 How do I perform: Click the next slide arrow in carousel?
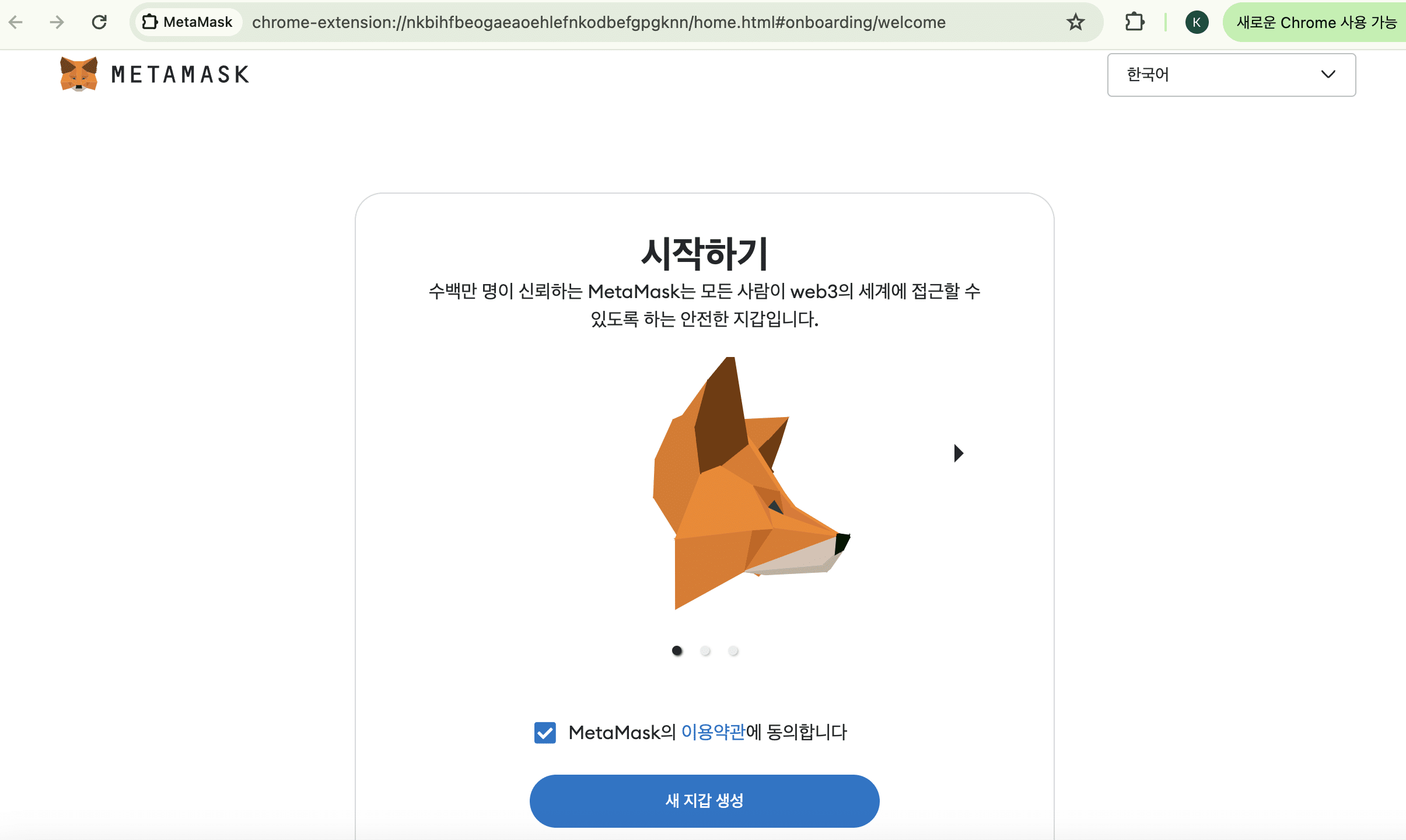tap(959, 453)
